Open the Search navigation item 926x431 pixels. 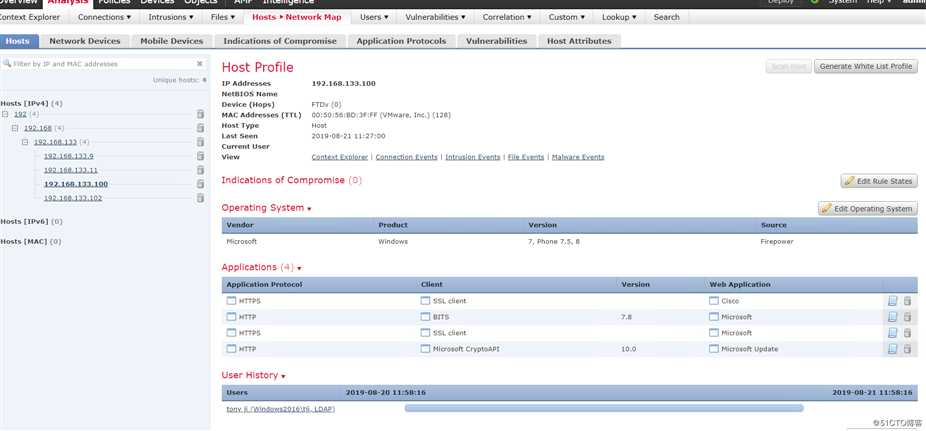[x=667, y=17]
